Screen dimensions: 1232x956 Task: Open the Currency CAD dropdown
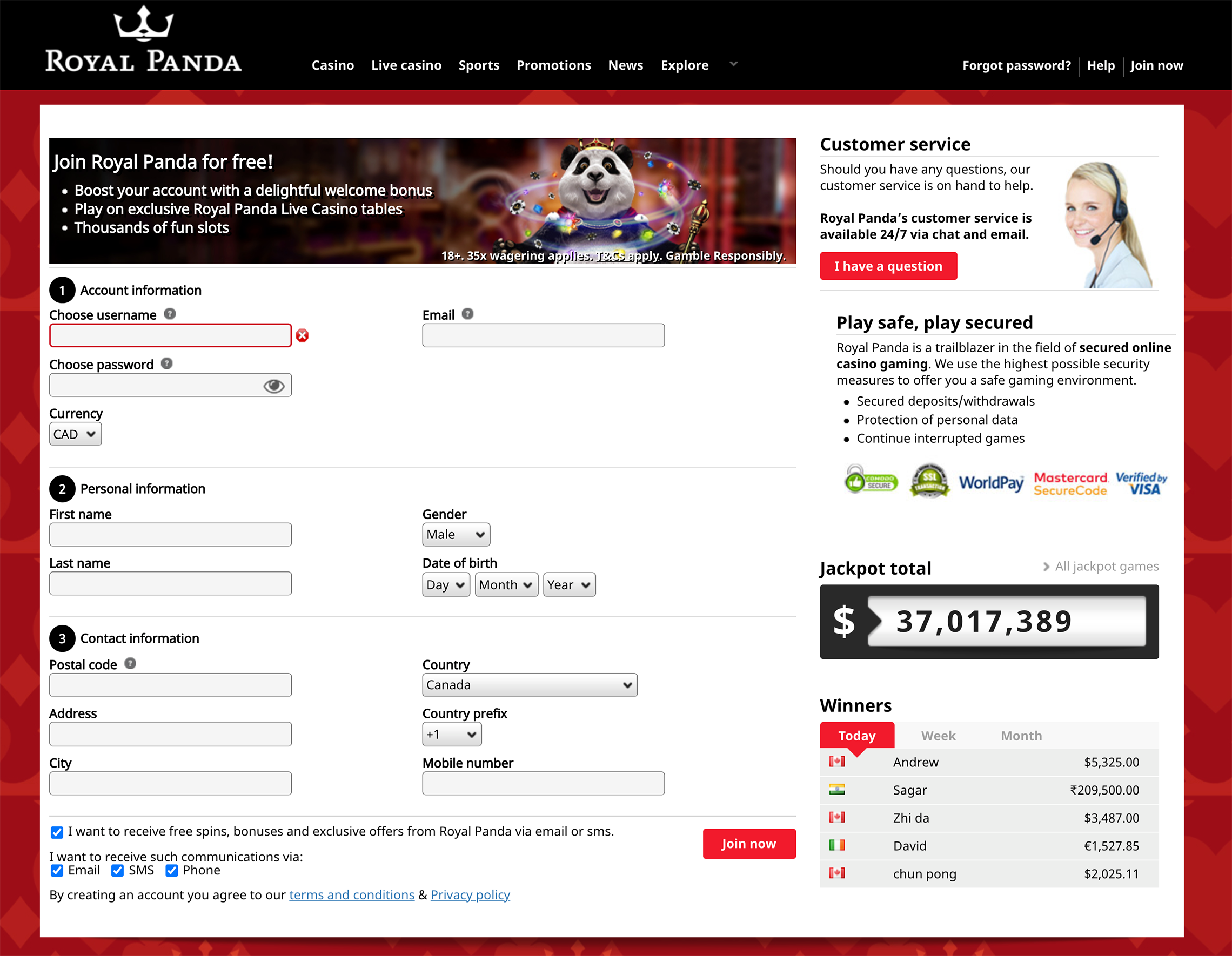(76, 434)
